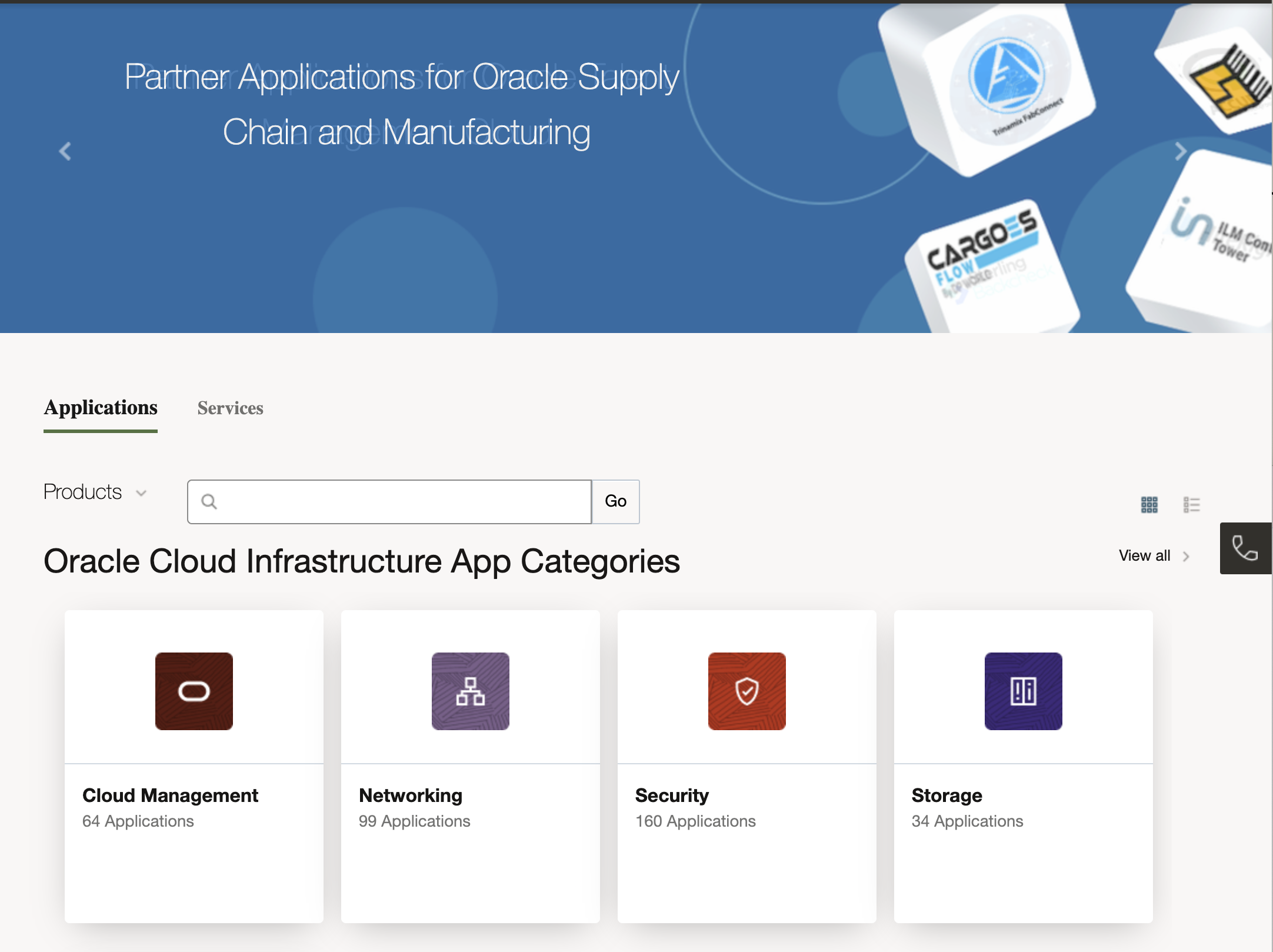Switch to list view layout
The image size is (1273, 952).
(1192, 505)
